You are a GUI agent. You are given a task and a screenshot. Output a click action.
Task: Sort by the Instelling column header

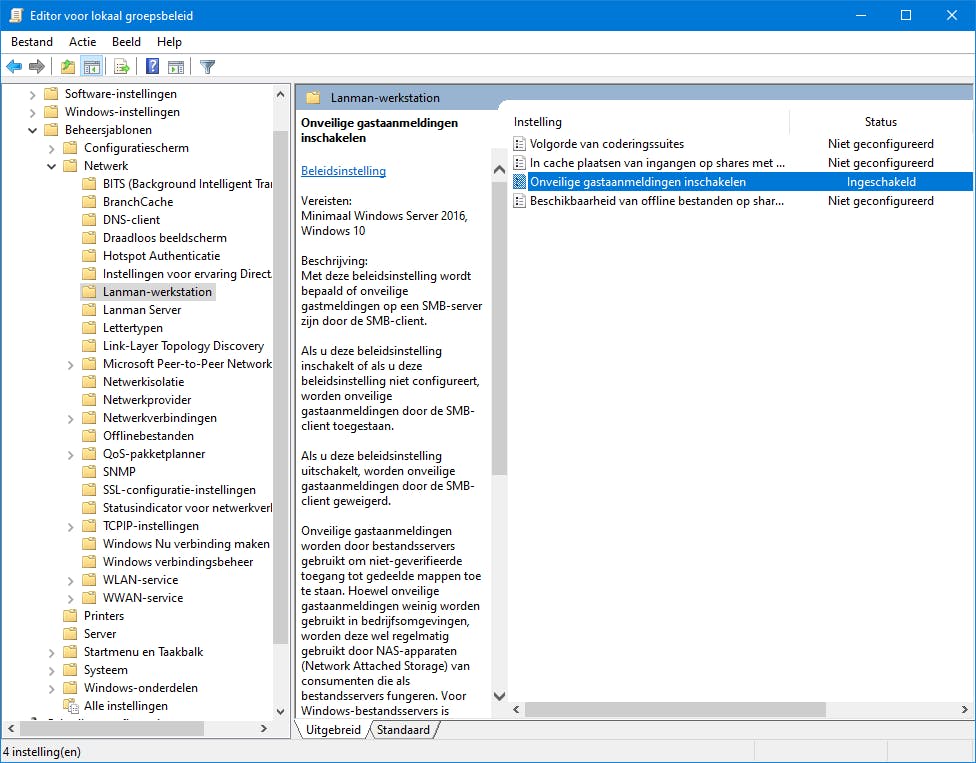pyautogui.click(x=649, y=122)
